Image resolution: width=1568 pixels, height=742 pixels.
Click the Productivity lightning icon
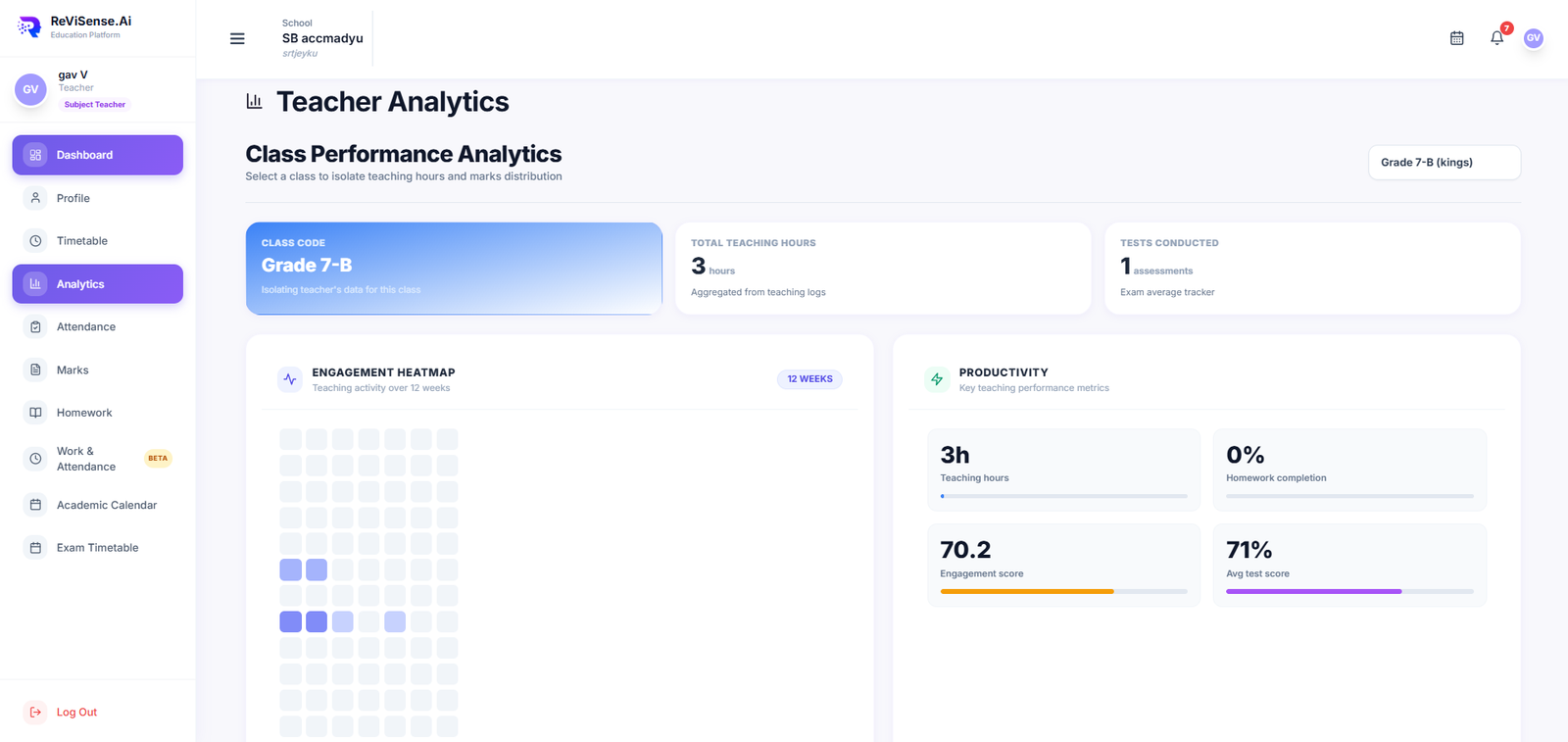[x=937, y=379]
